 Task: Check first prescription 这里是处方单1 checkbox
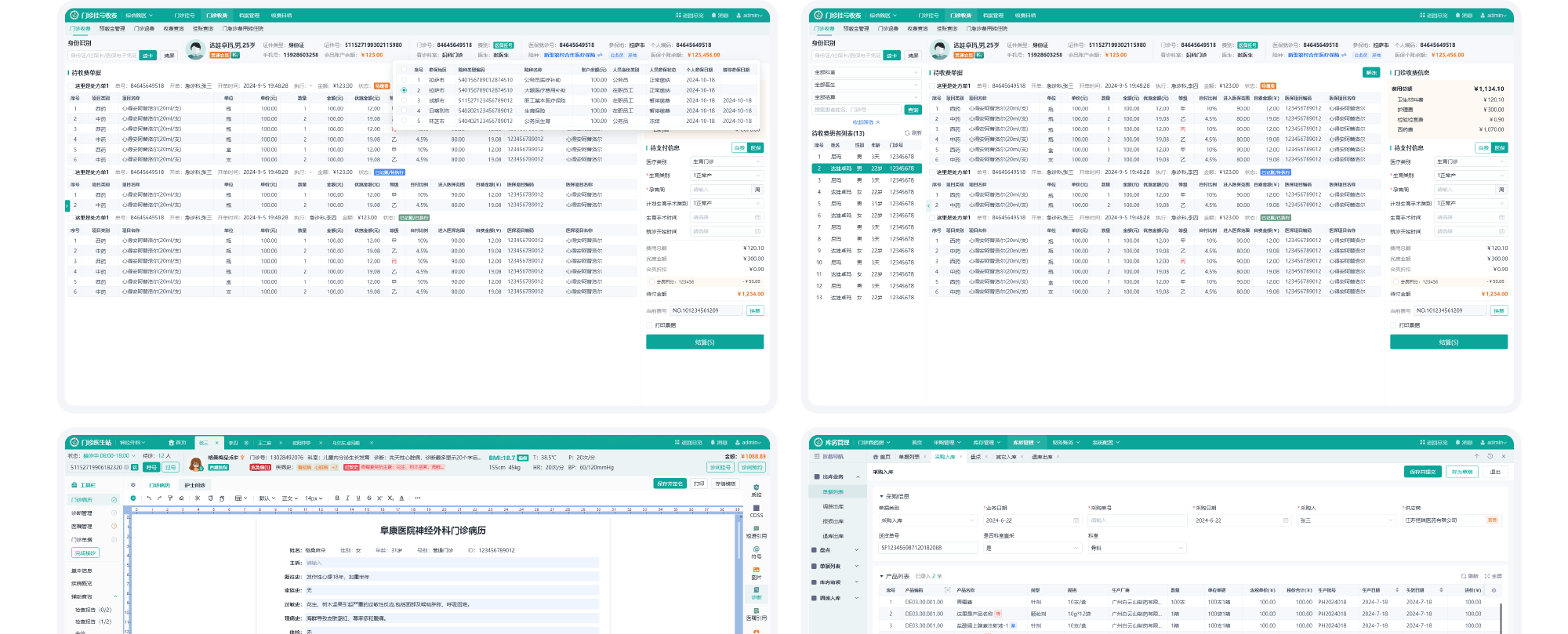pos(71,86)
